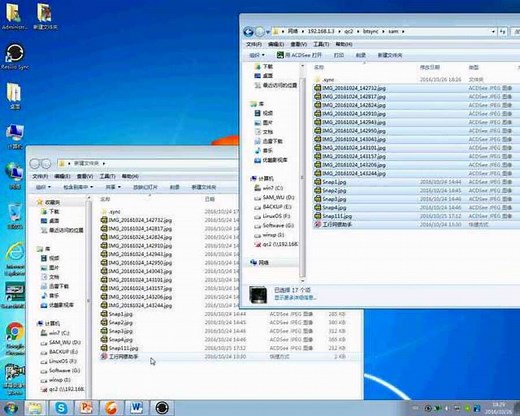This screenshot has height=416, width=520.
Task: Open address bar history dropdown arrow
Action: 493,31
